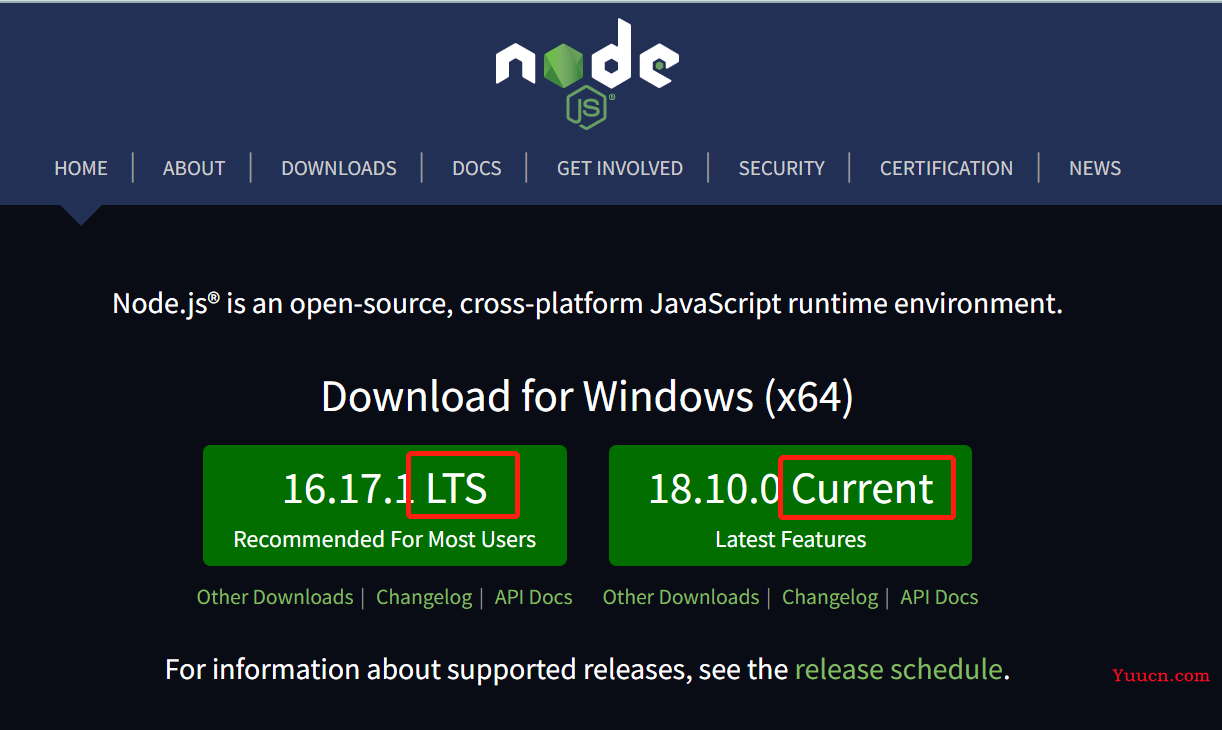Go to the NEWS section
This screenshot has height=730, width=1222.
[1095, 168]
